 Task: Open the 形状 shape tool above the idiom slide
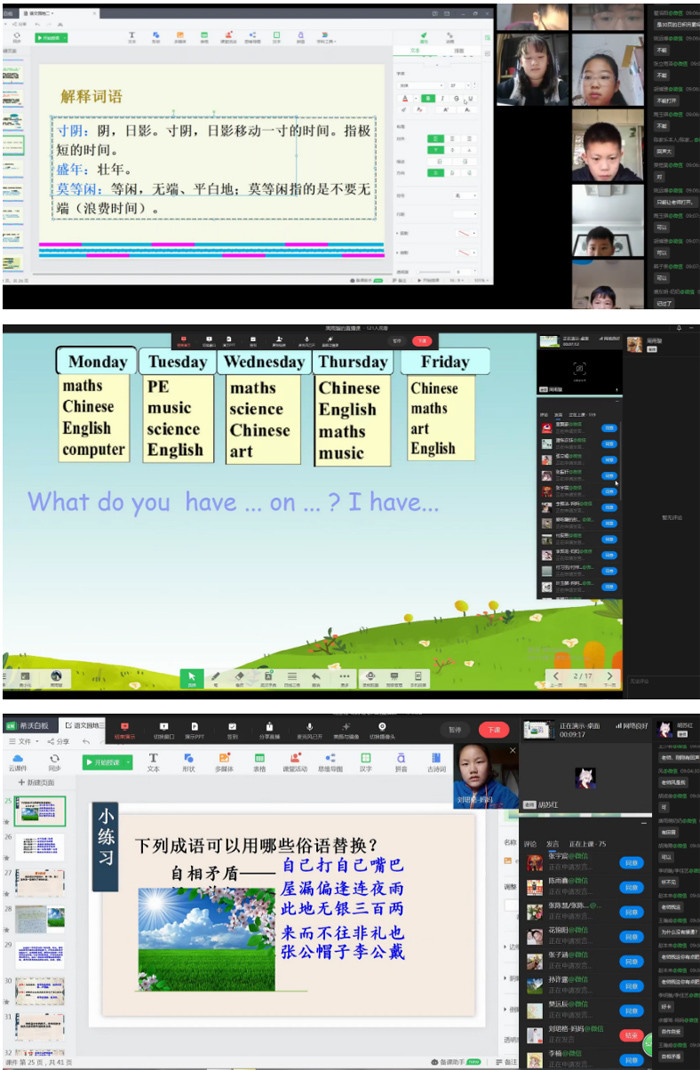188,762
